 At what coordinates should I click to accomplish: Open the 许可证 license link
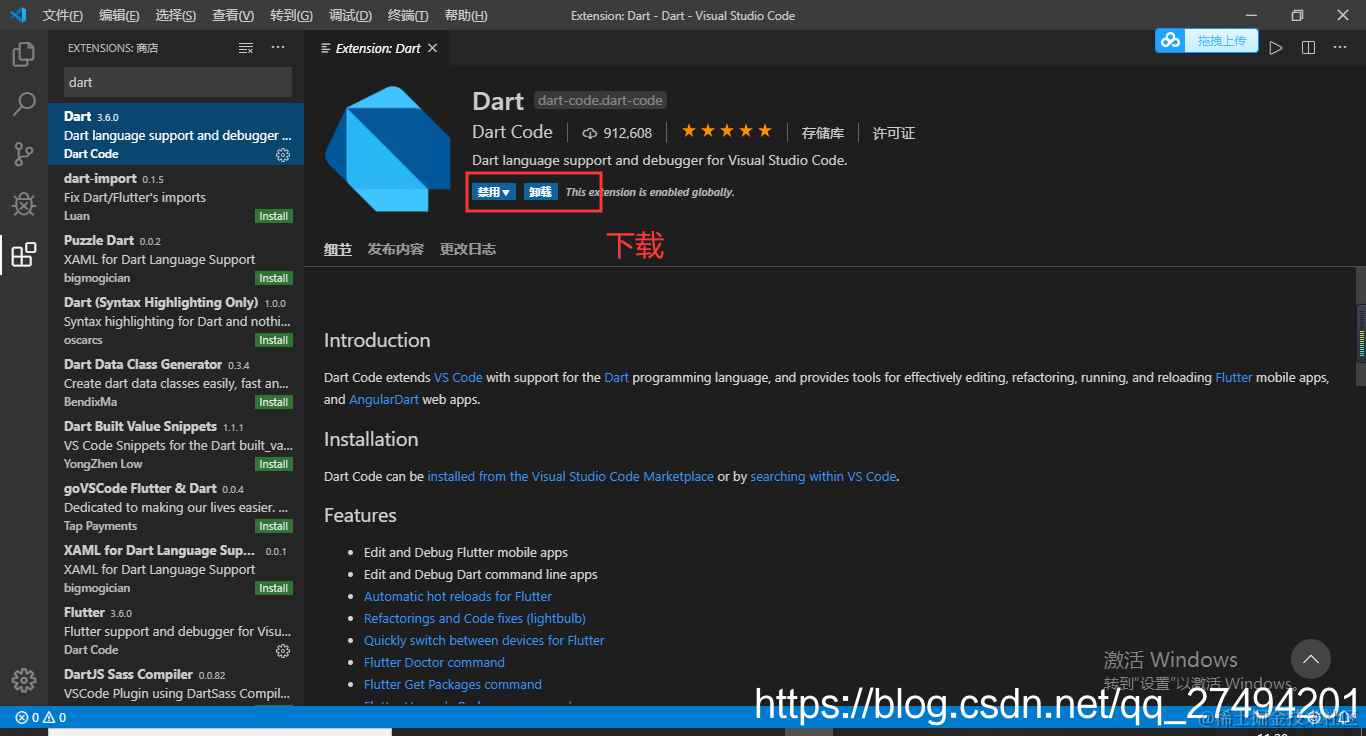(x=894, y=133)
